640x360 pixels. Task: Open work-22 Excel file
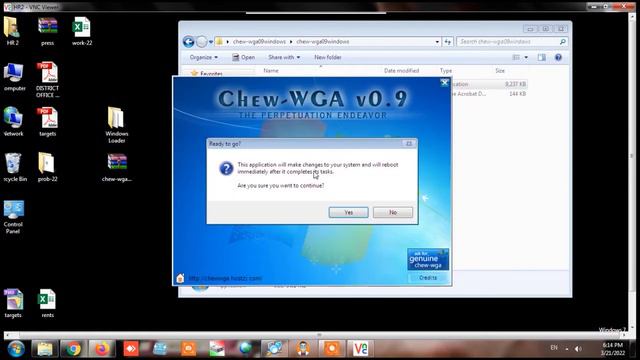[82, 31]
